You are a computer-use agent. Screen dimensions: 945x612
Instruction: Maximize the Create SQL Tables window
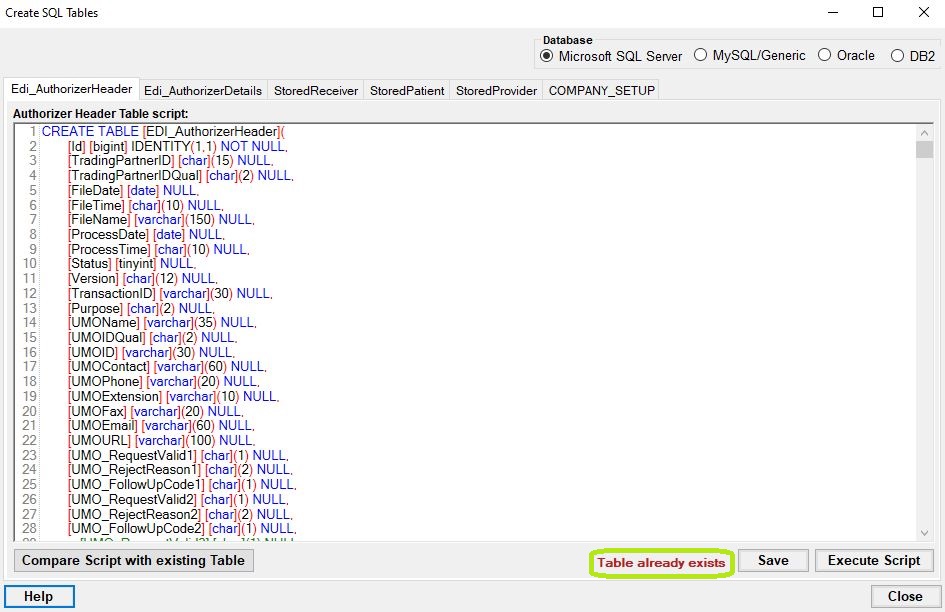point(878,13)
